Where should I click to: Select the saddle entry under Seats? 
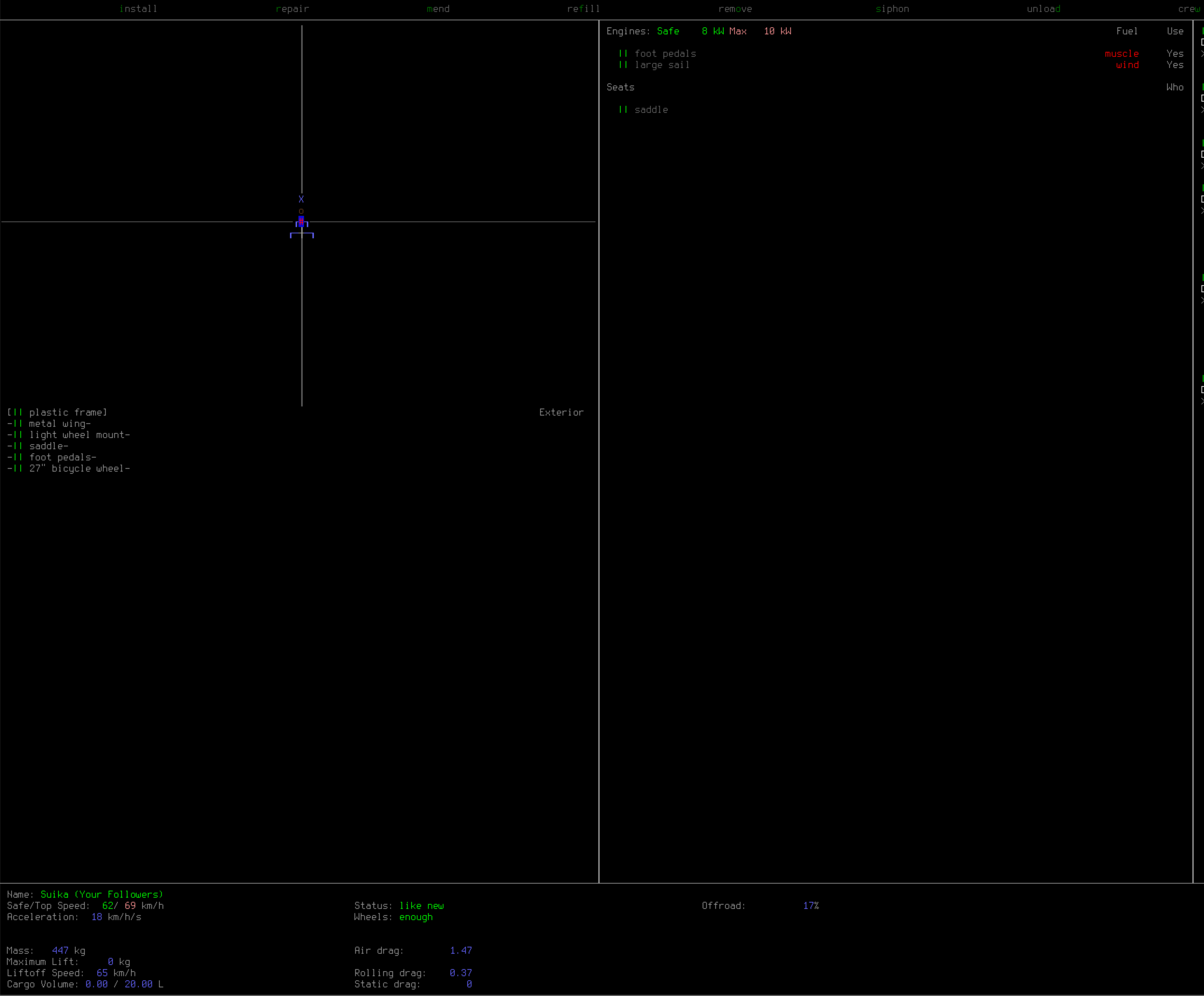[x=651, y=109]
